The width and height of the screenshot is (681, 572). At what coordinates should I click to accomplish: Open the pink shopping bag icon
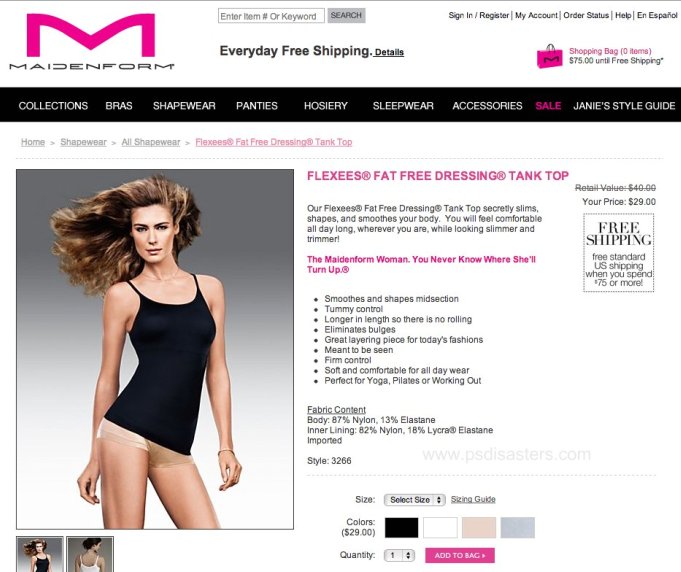point(550,56)
